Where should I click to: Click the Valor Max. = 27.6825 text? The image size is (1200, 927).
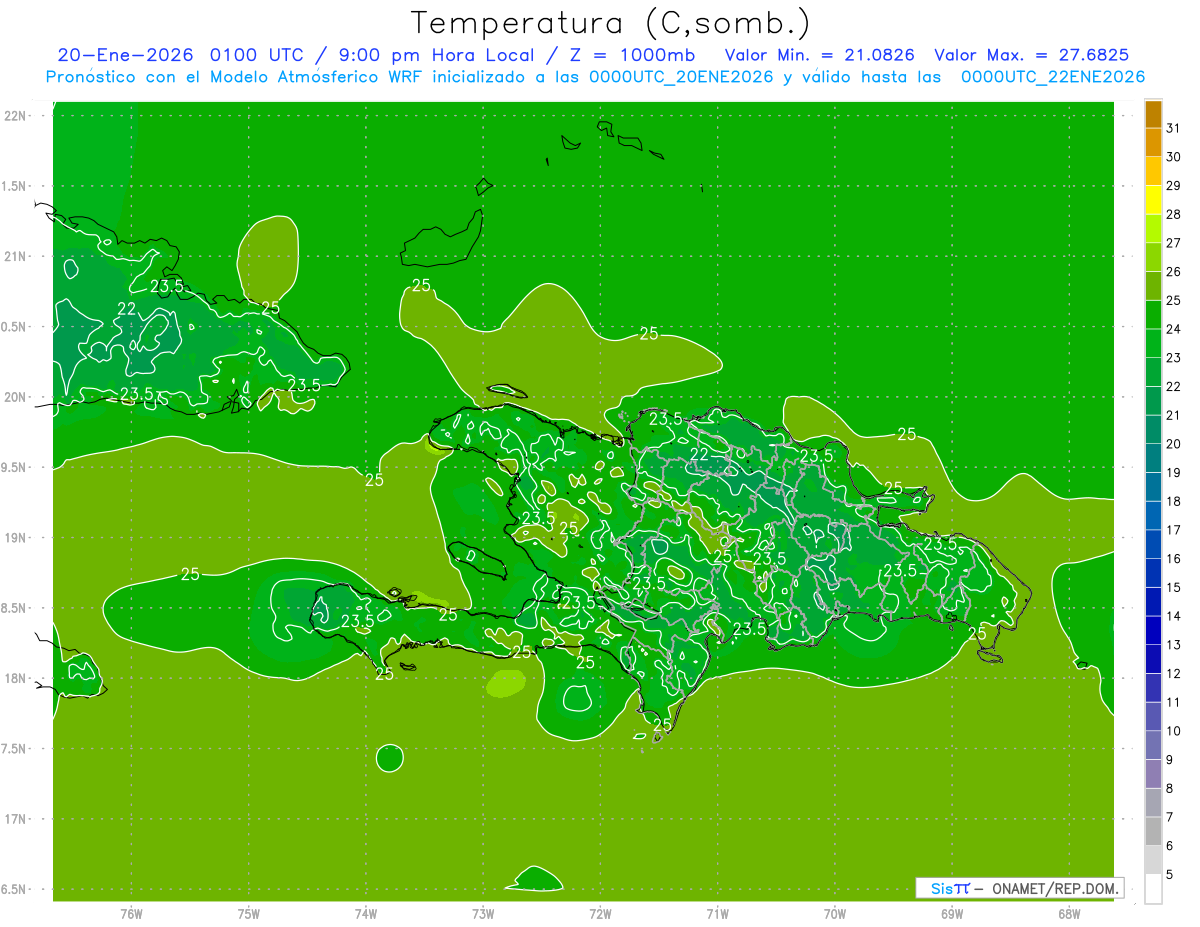[1031, 55]
